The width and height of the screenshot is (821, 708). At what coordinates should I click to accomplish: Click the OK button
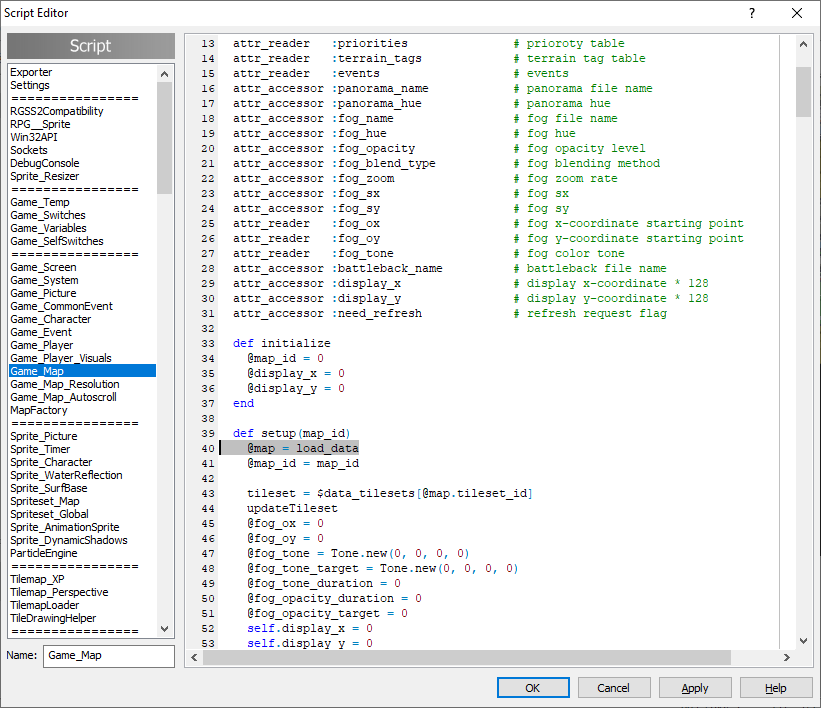coord(533,688)
